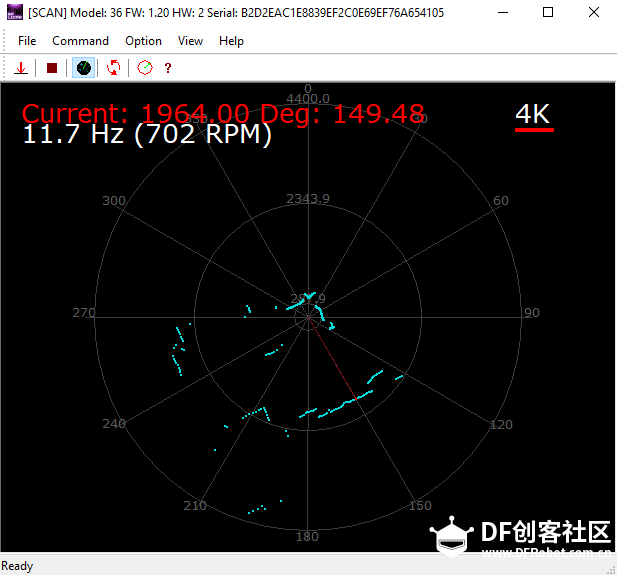
Task: Click the 4400.0 outer range label
Action: [308, 99]
